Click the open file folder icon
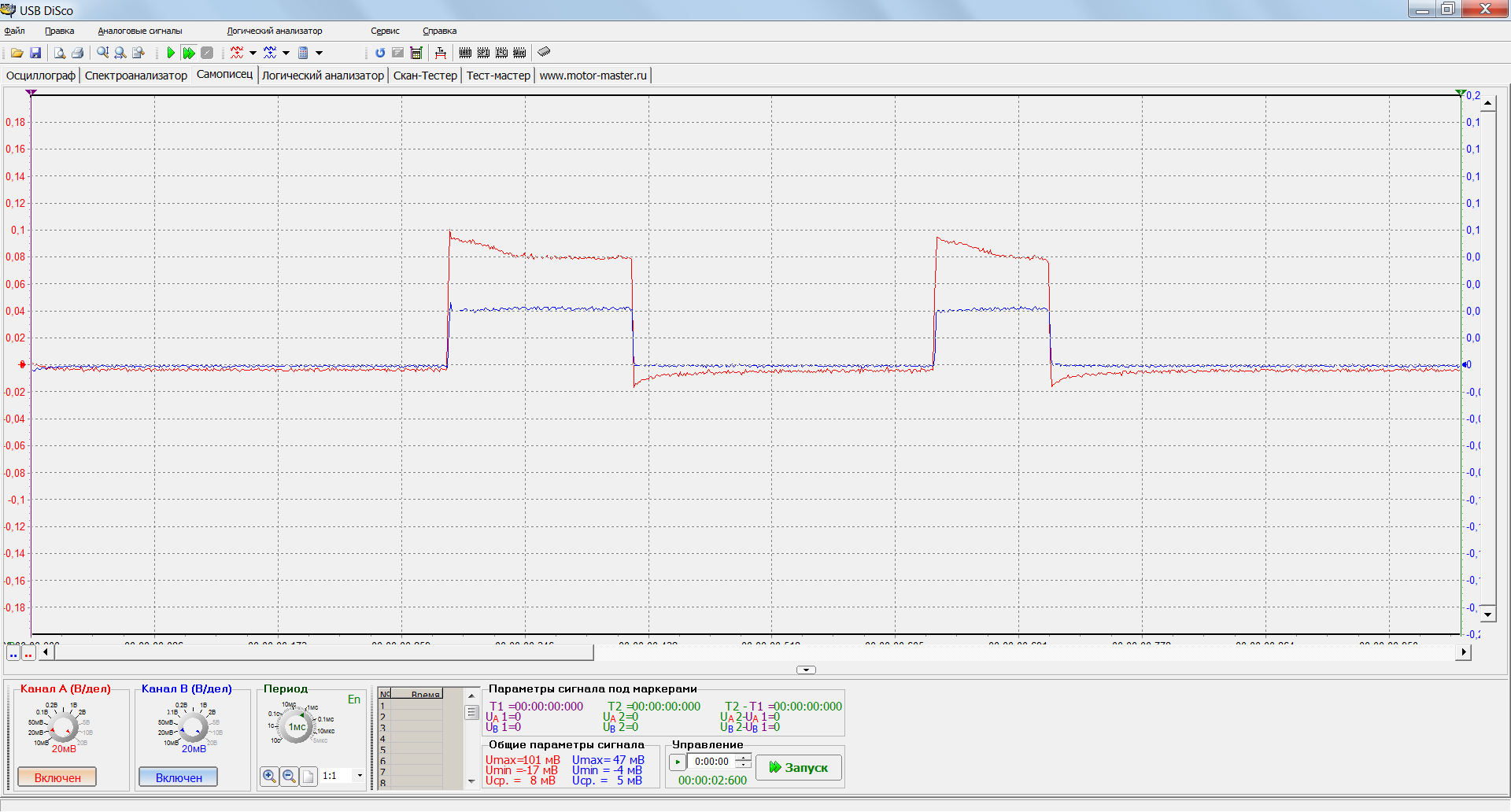The height and width of the screenshot is (812, 1511). click(x=17, y=53)
